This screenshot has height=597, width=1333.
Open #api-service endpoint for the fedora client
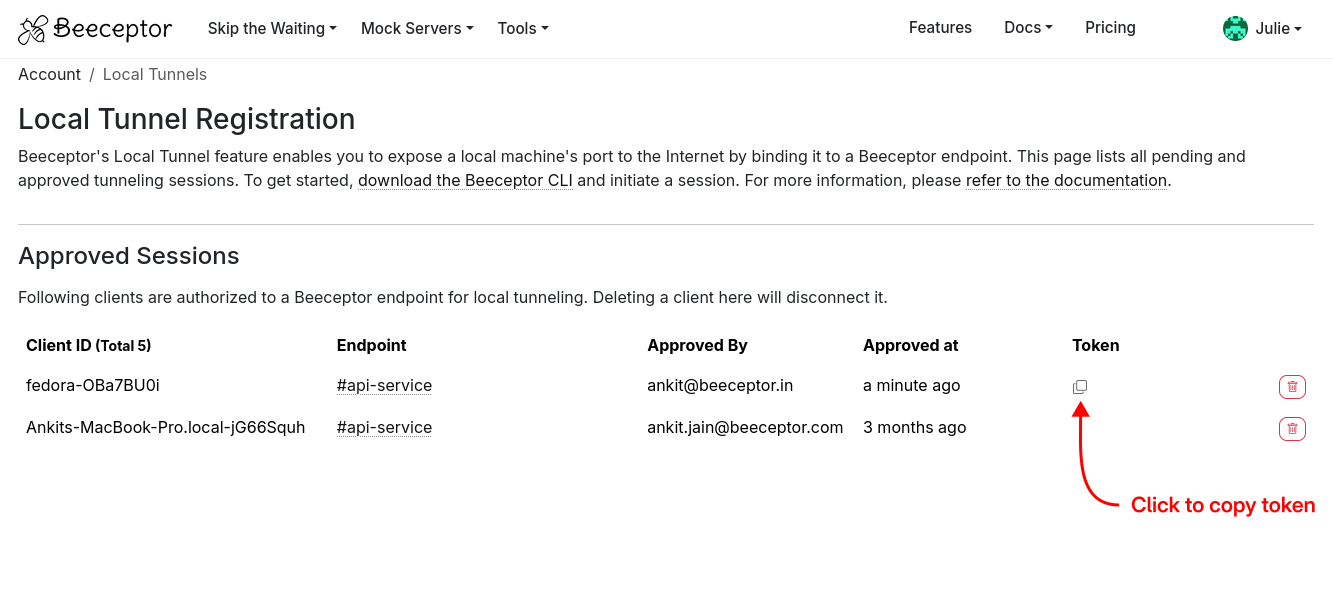[x=384, y=386]
